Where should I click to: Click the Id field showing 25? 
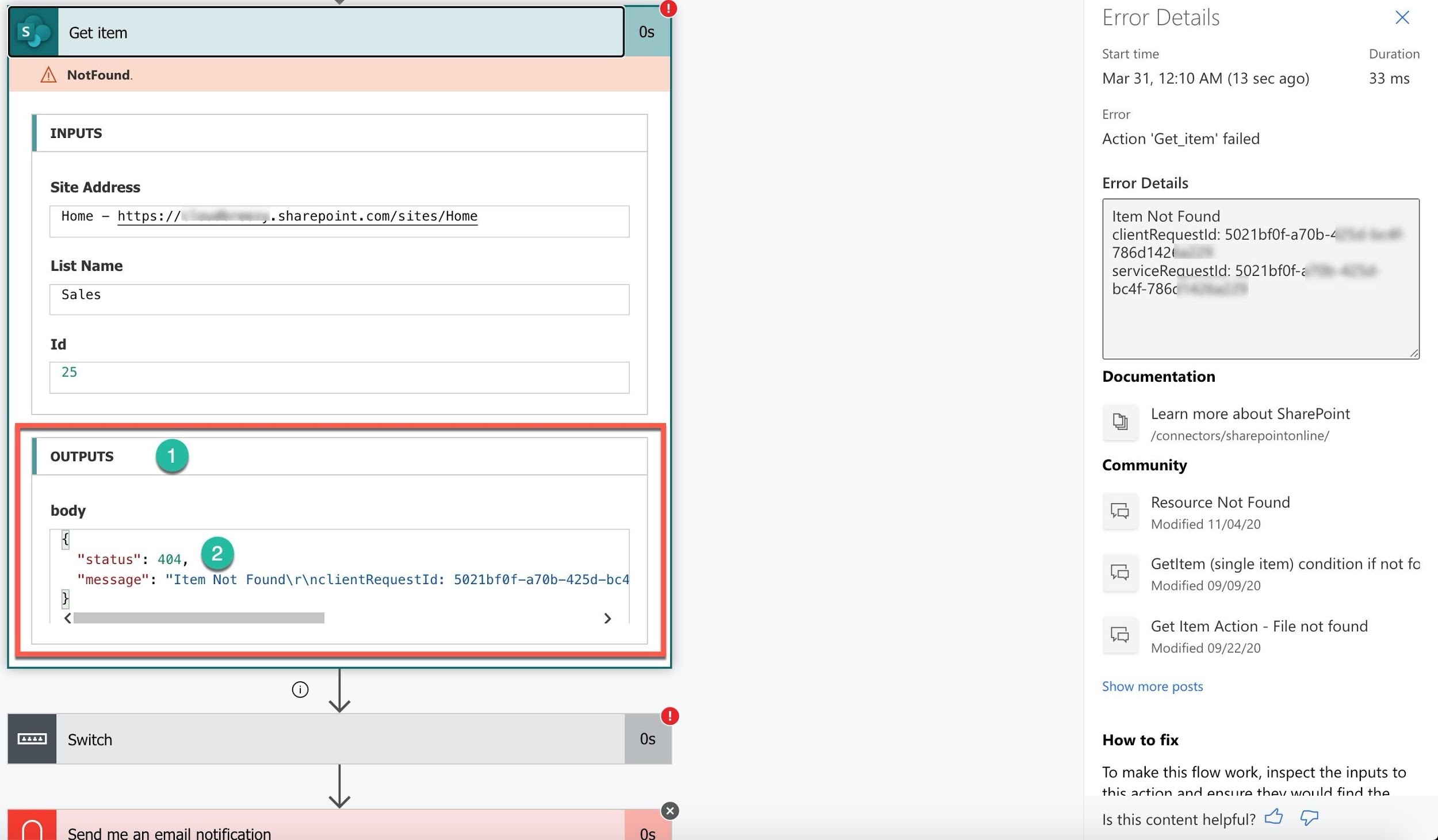click(339, 378)
